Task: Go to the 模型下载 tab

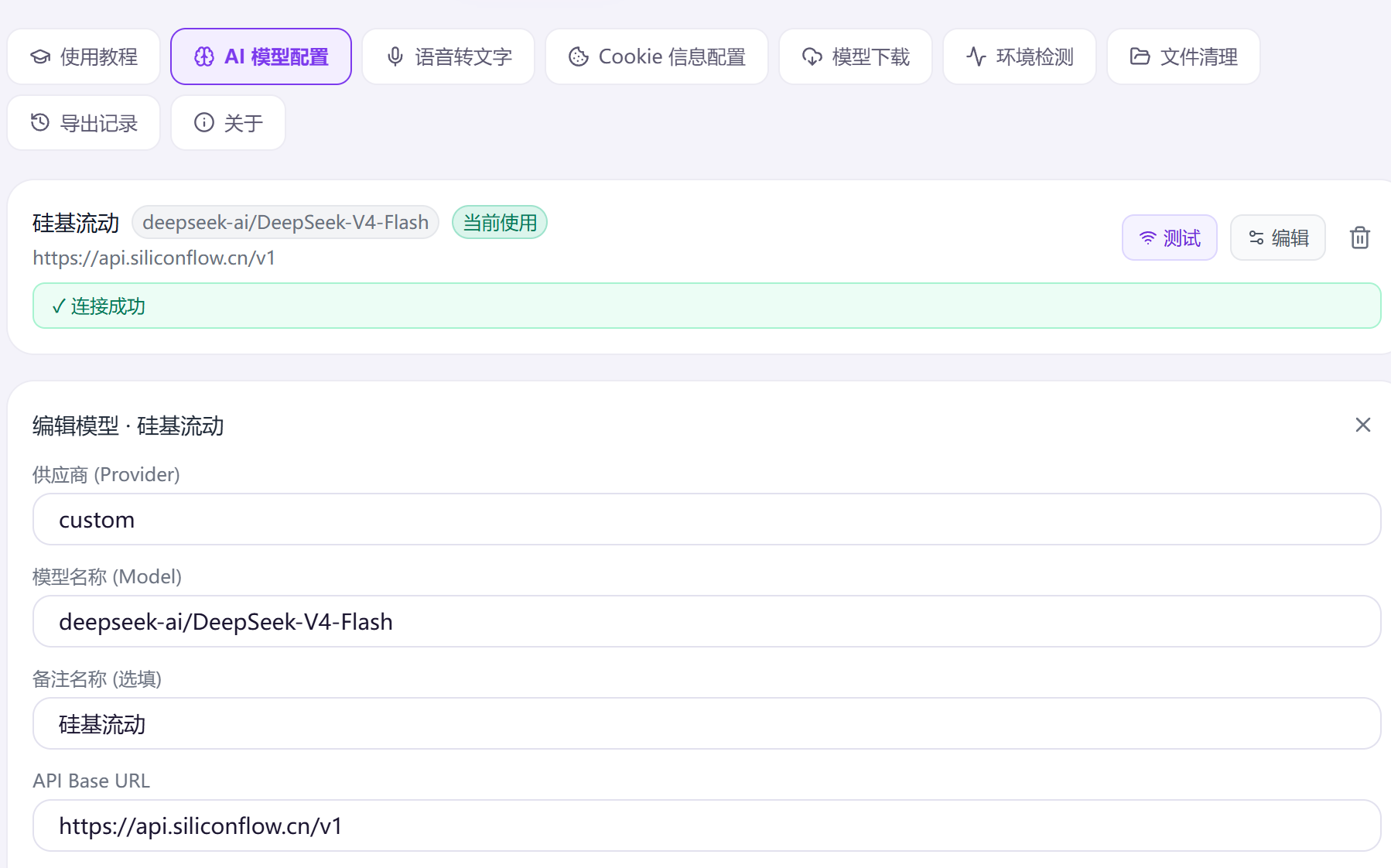Action: 856,56
